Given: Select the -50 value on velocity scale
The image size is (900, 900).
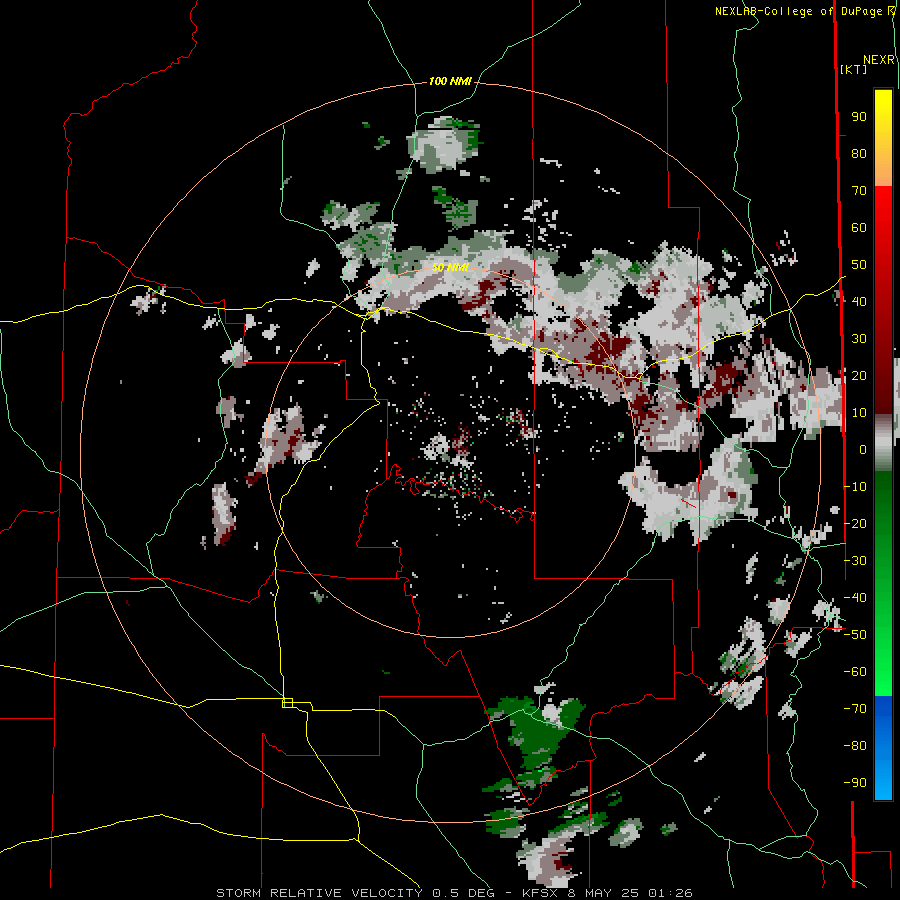Looking at the screenshot, I should [x=855, y=635].
